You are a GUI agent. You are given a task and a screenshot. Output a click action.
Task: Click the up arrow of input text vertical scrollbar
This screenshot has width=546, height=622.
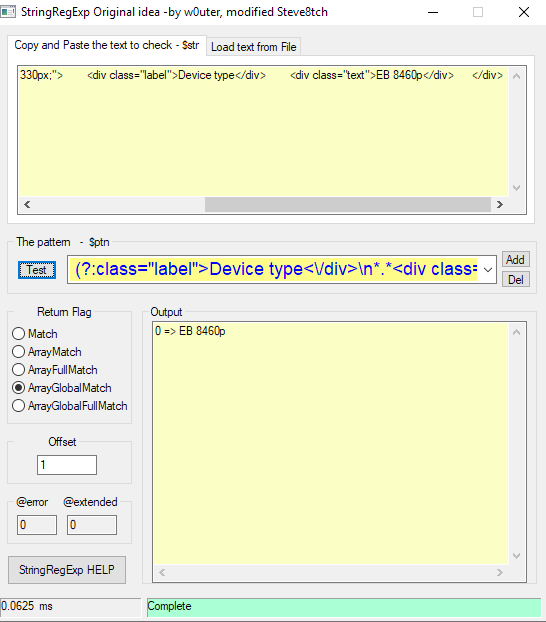point(516,76)
